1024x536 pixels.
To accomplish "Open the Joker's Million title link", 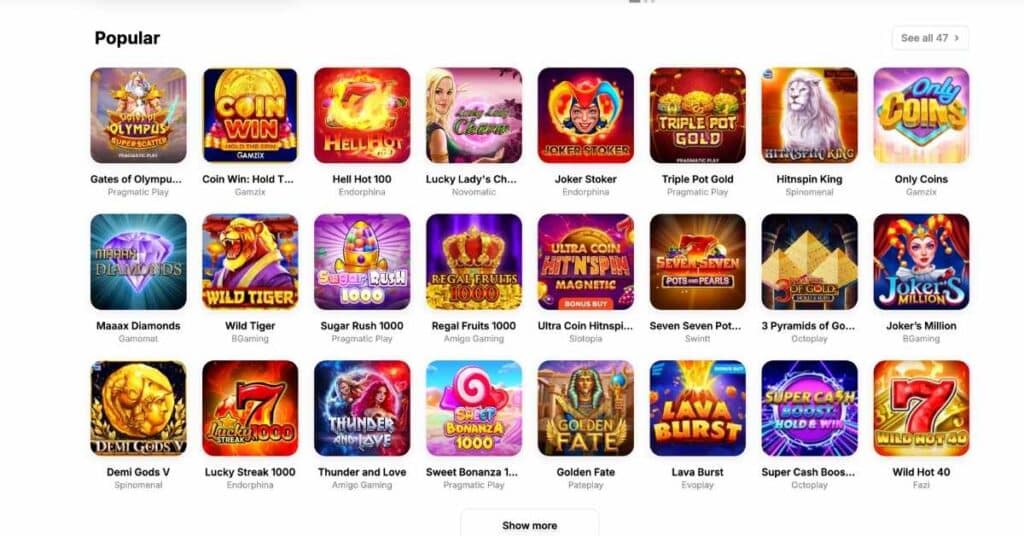I will pos(921,326).
